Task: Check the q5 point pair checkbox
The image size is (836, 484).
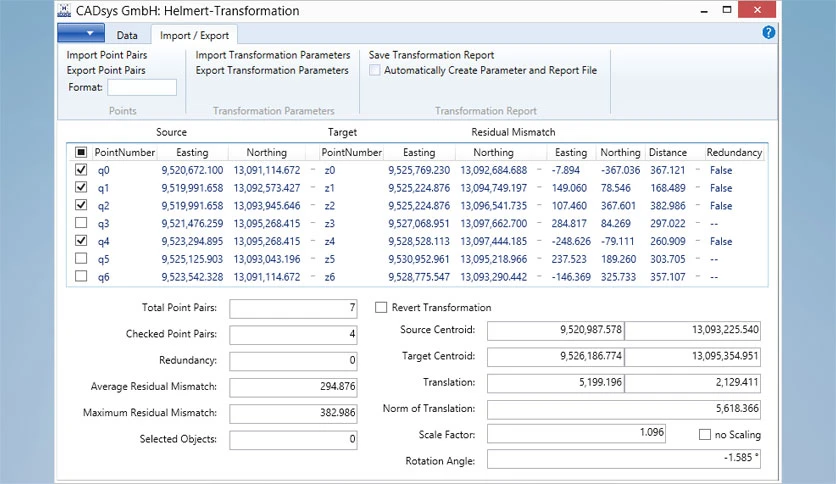Action: (x=81, y=259)
